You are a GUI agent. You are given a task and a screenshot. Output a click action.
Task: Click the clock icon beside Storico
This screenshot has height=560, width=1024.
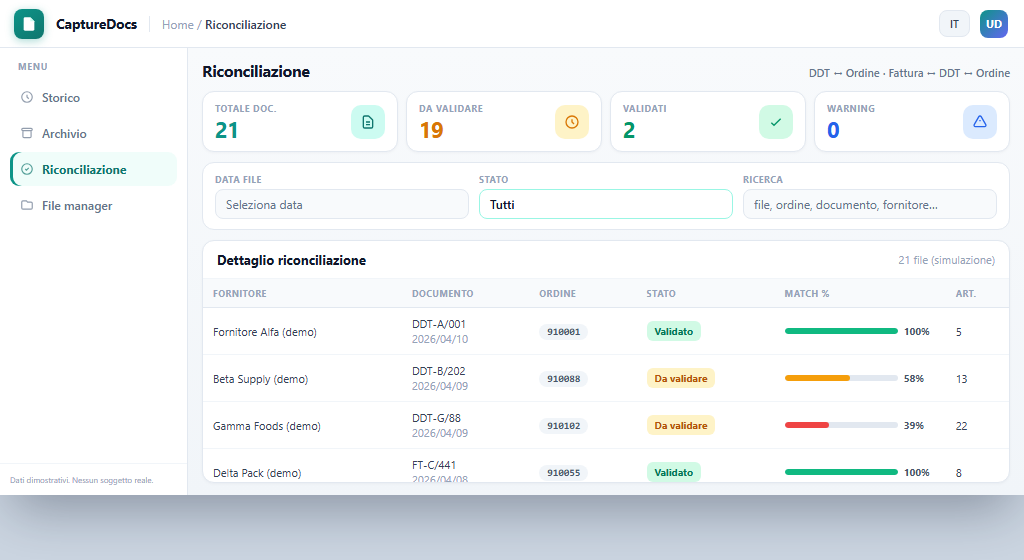27,97
